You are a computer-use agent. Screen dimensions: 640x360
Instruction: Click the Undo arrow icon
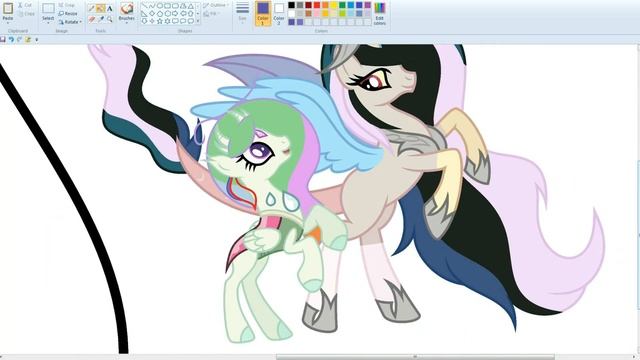tap(11, 40)
